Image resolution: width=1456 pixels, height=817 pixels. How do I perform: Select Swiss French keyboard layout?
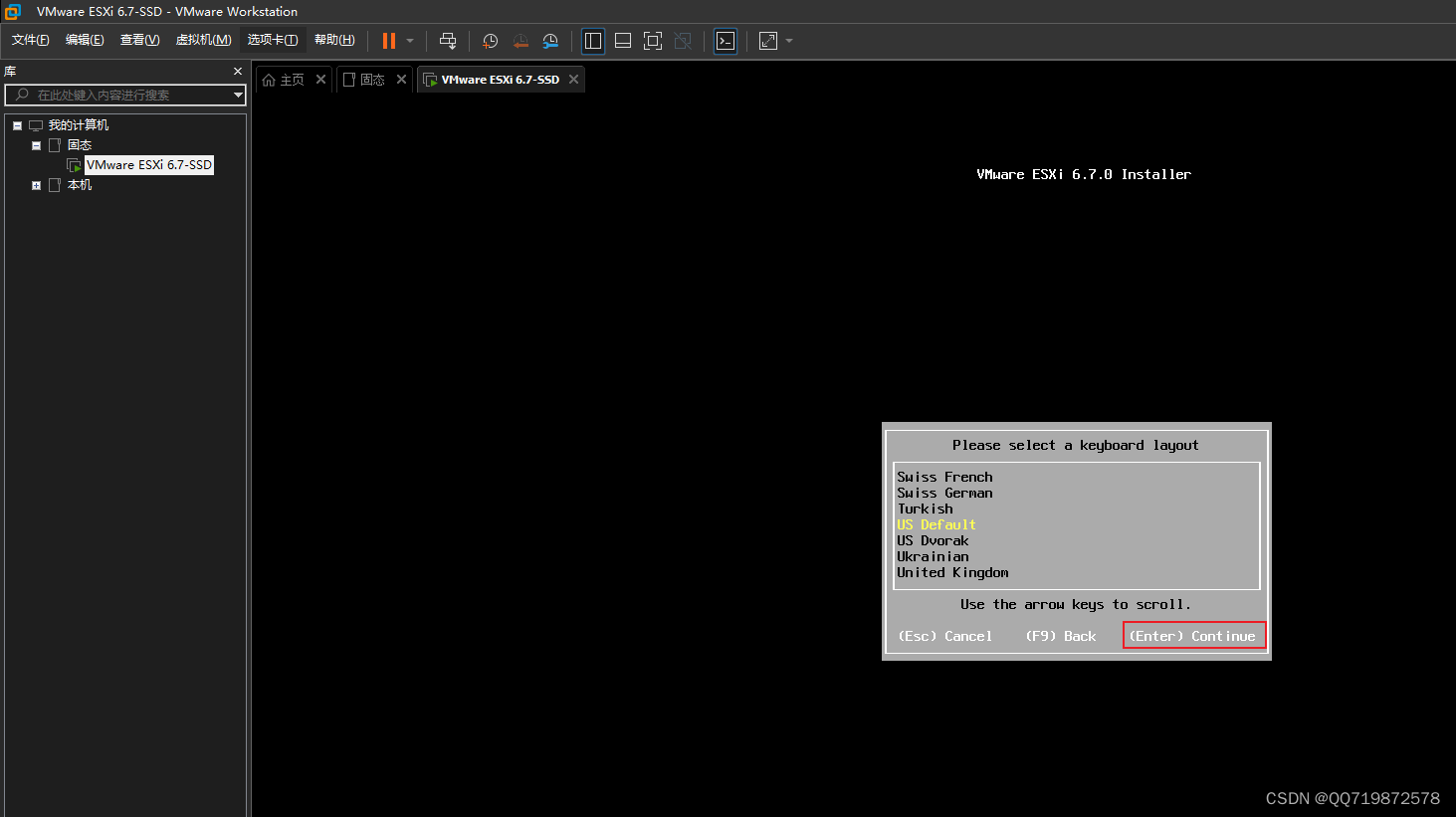pos(944,478)
